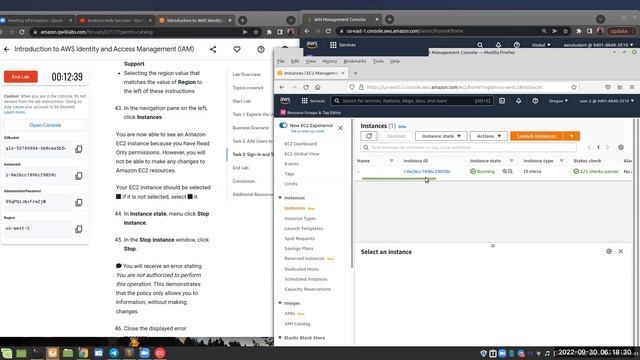
Task: Open the terminal from the taskbar
Action: point(37,353)
